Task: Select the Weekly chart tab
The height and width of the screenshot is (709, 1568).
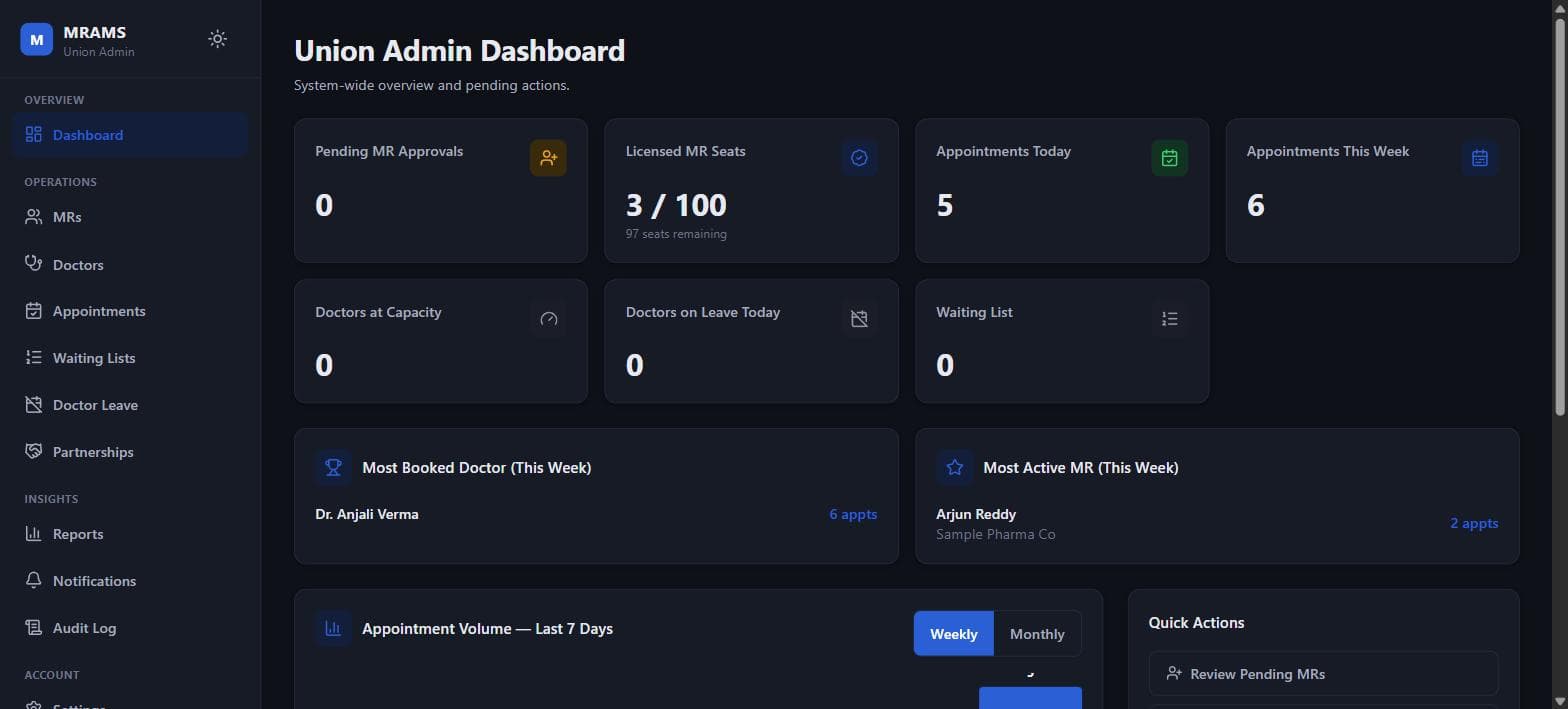Action: pos(954,634)
